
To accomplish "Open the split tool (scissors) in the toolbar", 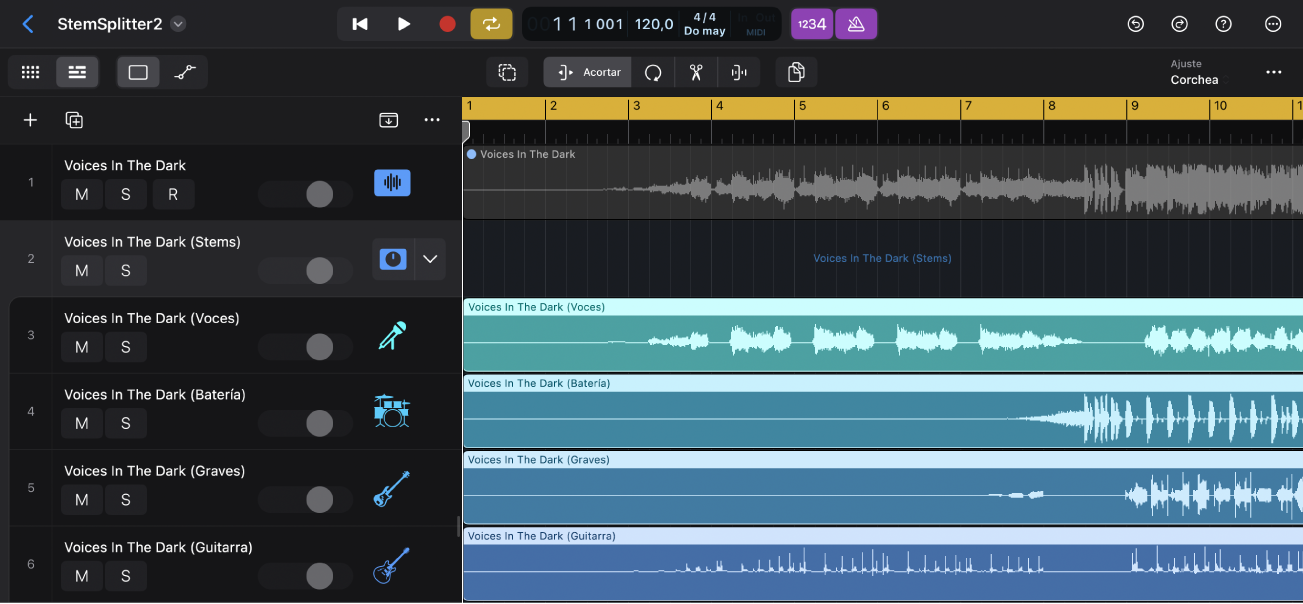I will pos(695,72).
